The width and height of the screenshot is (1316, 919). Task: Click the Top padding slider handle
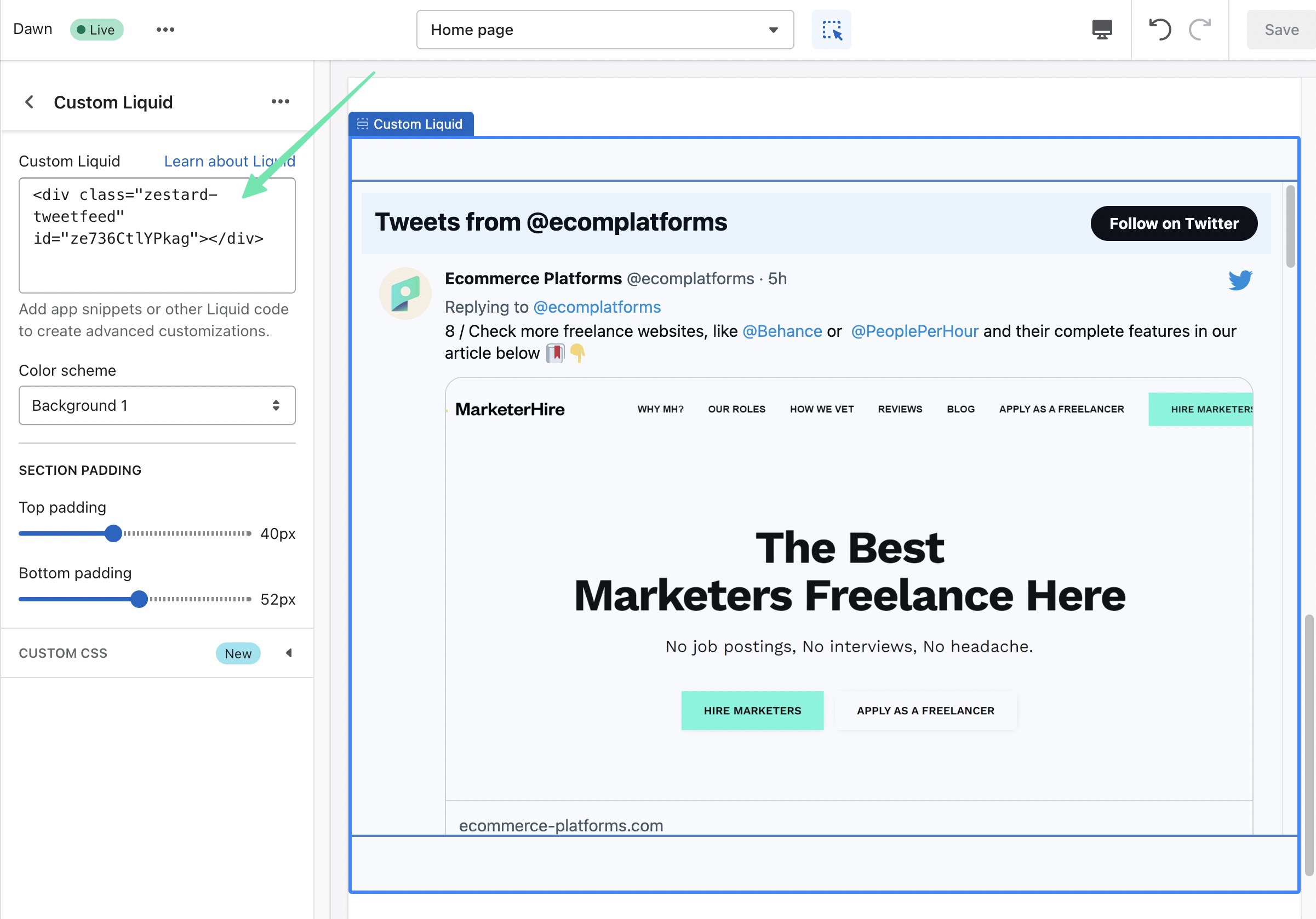(113, 533)
